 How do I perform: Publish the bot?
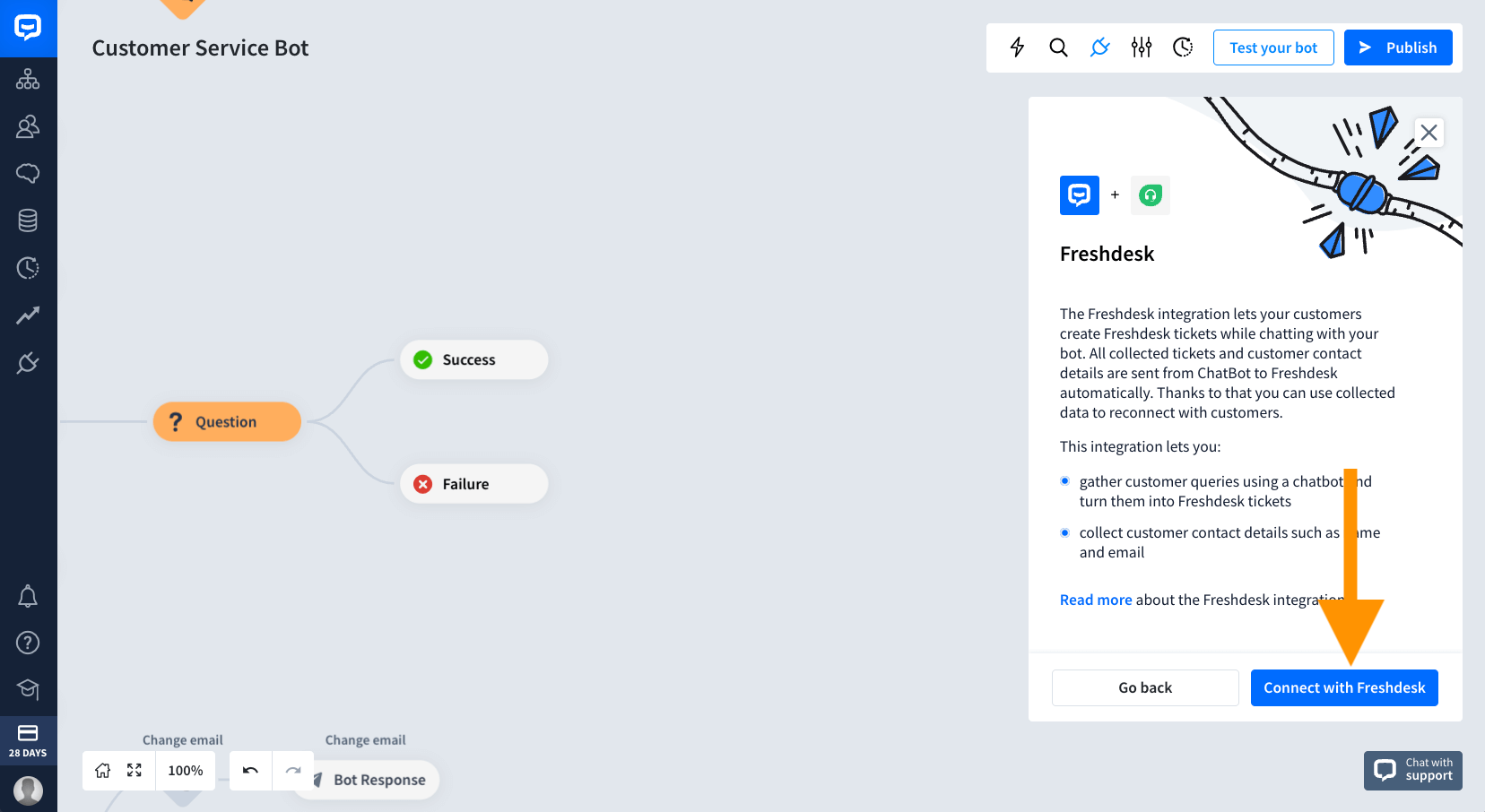[x=1398, y=48]
